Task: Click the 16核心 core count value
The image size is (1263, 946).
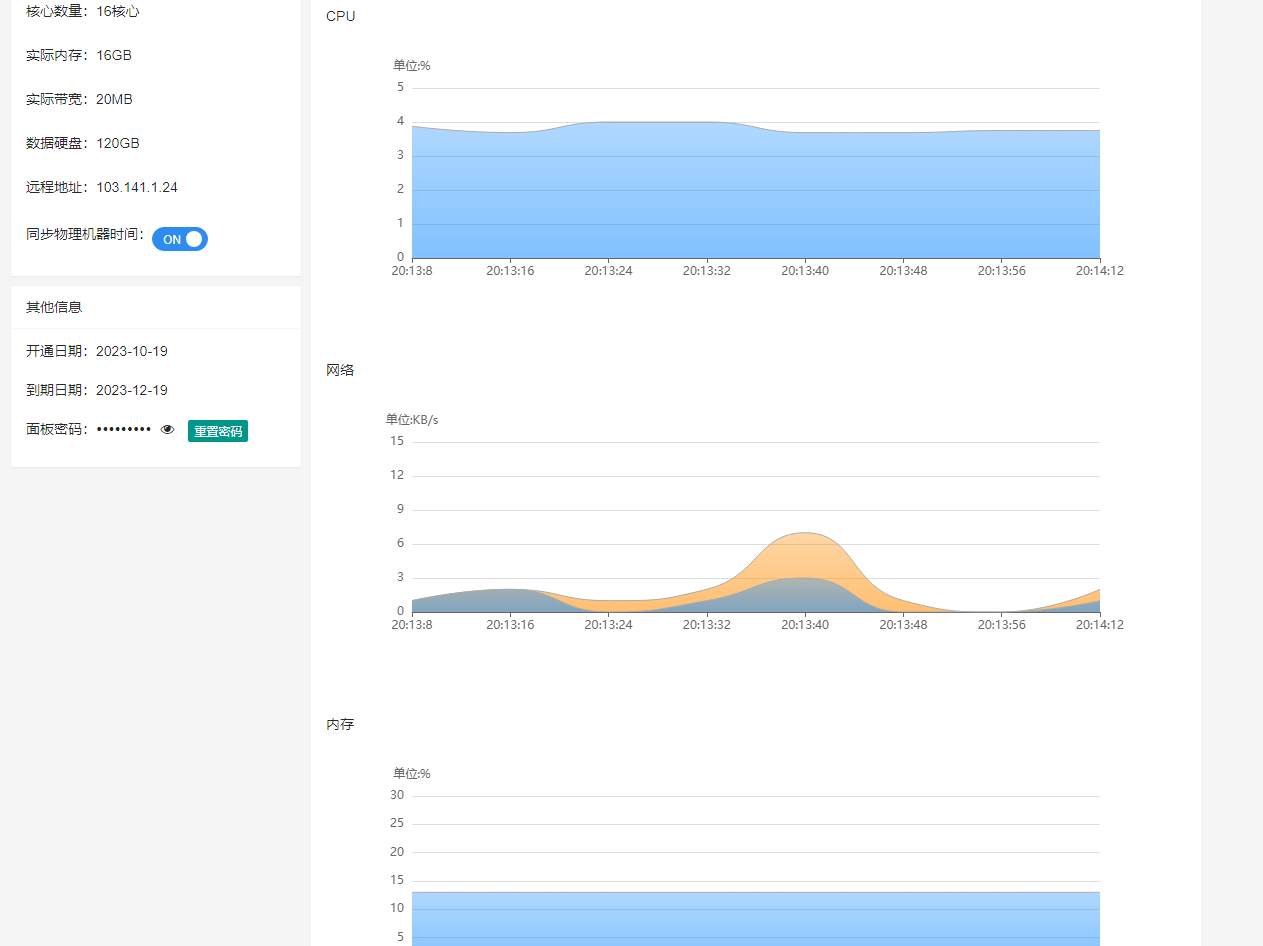Action: 118,12
